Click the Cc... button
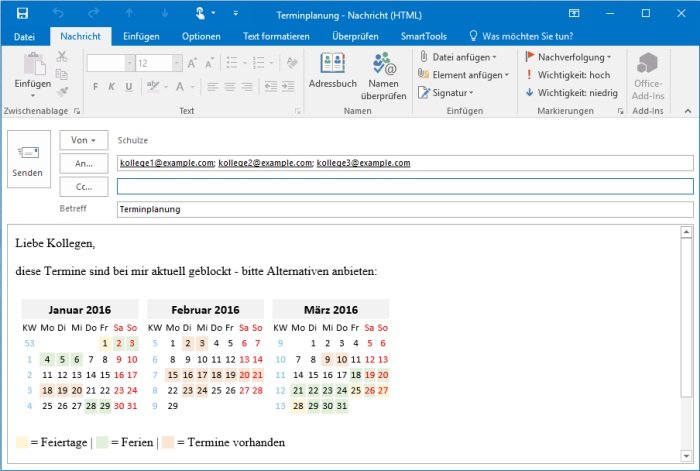 click(x=83, y=187)
